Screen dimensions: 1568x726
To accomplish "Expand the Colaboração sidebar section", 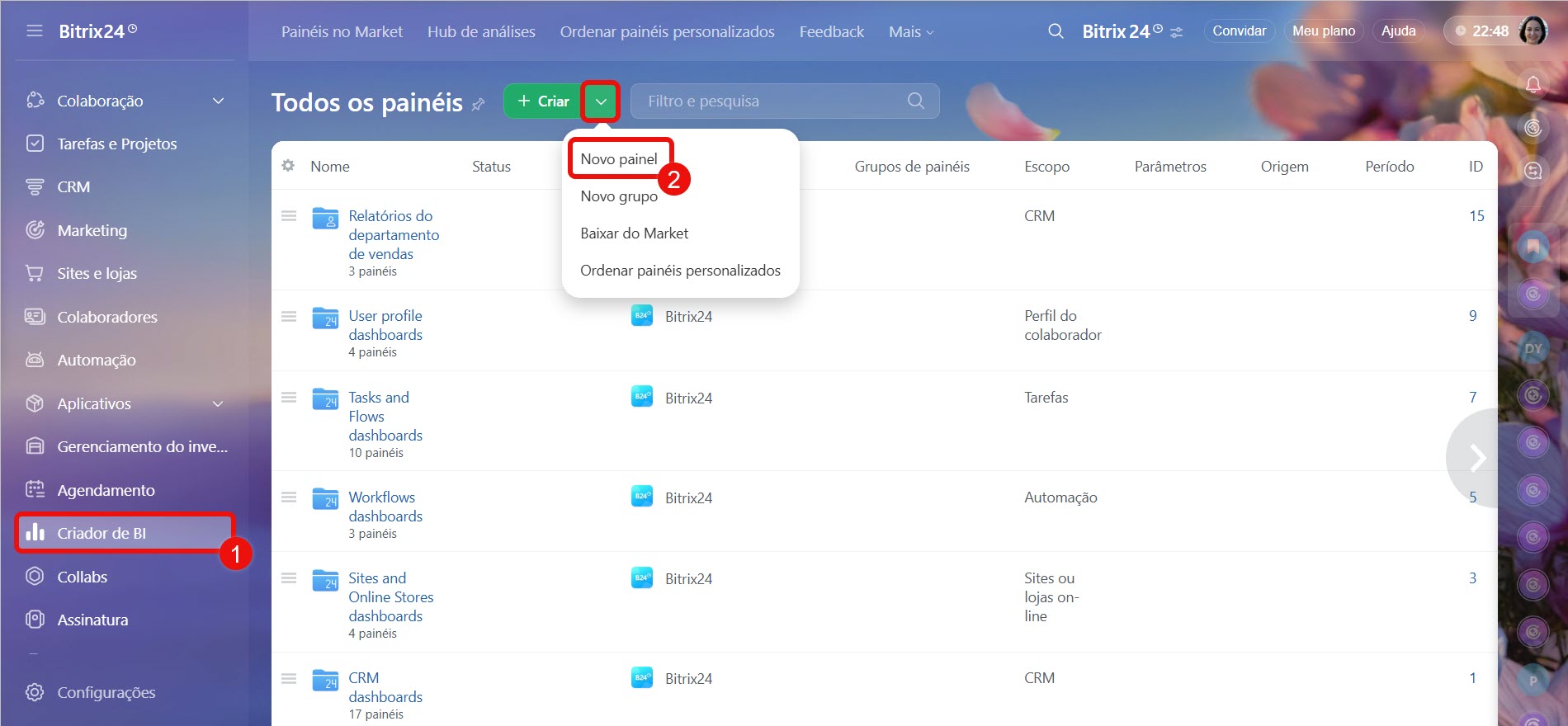I will pos(218,101).
